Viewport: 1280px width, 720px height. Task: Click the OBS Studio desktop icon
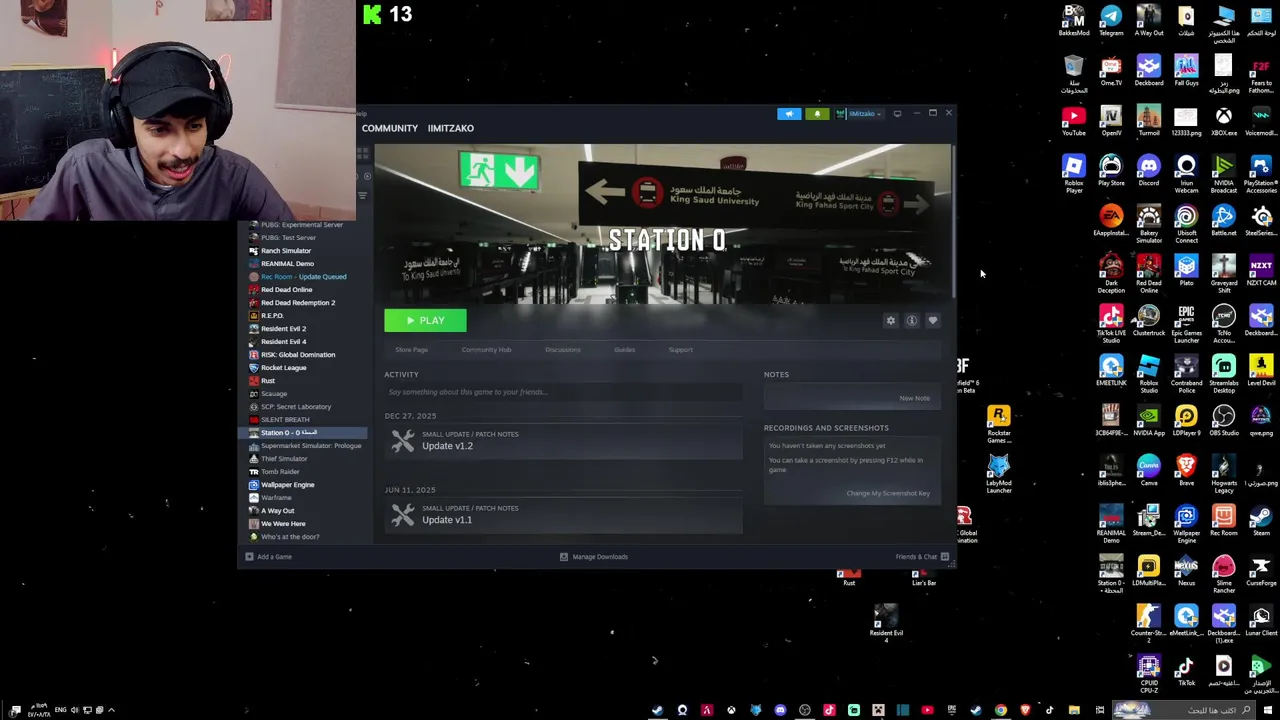[x=1223, y=421]
